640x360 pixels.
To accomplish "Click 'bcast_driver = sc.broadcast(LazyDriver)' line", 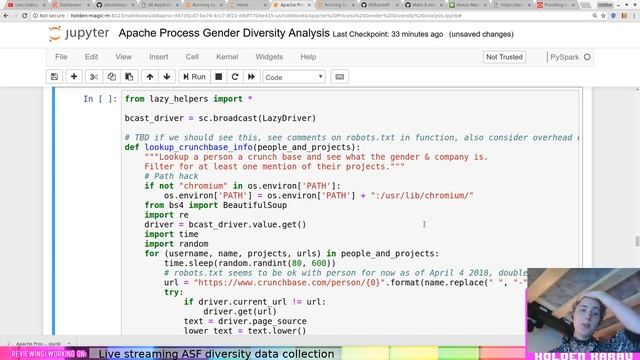I will pos(220,118).
